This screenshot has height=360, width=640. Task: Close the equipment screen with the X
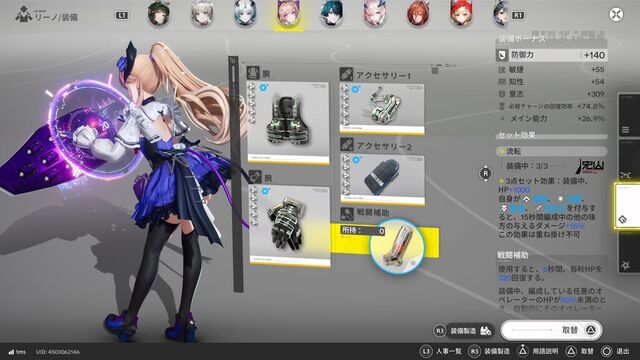point(616,15)
